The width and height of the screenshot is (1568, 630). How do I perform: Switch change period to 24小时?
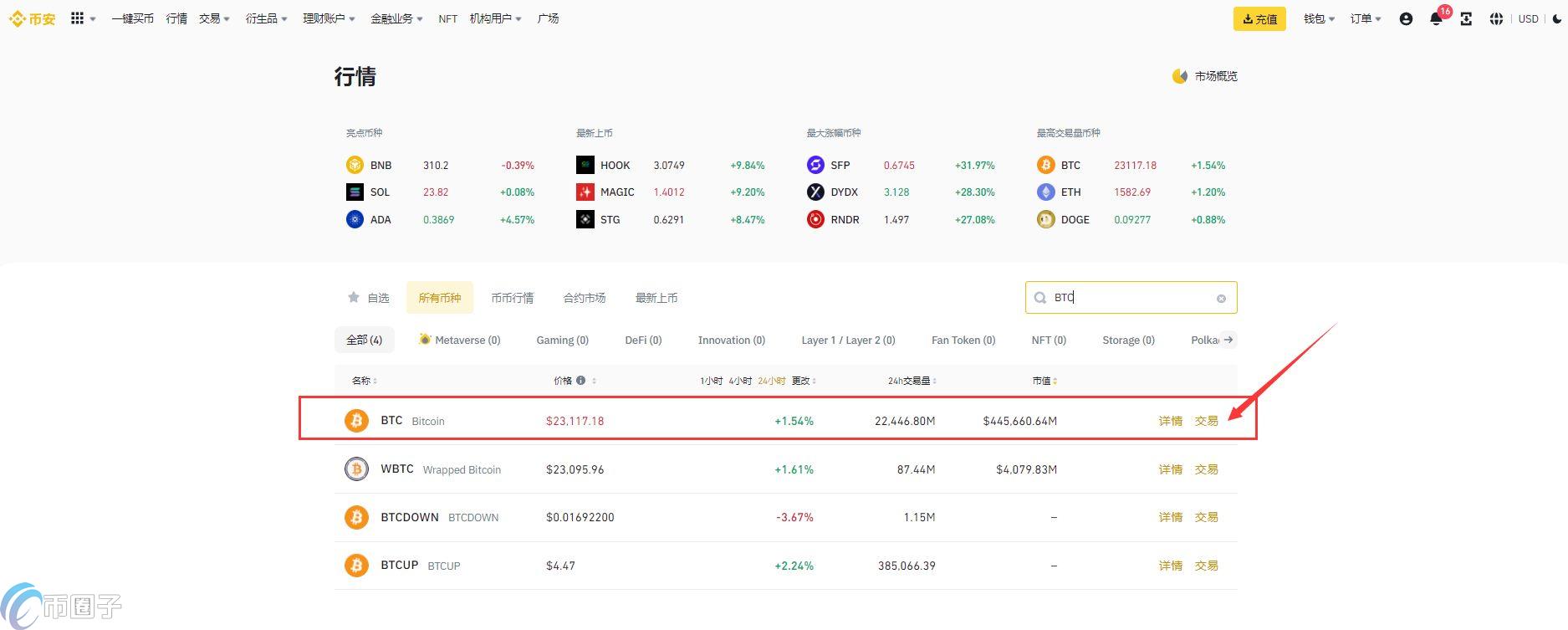coord(772,381)
